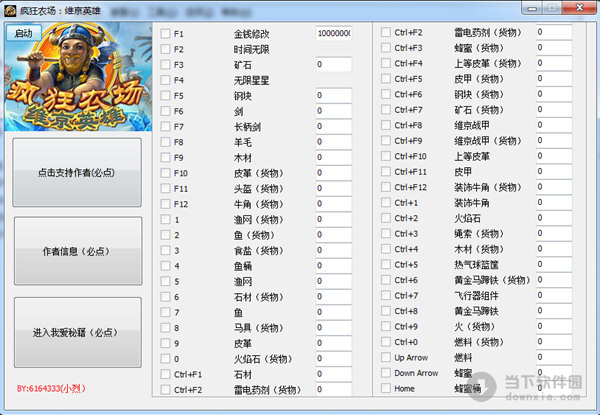Minimize the trainer window
600x415 pixels.
click(x=532, y=8)
